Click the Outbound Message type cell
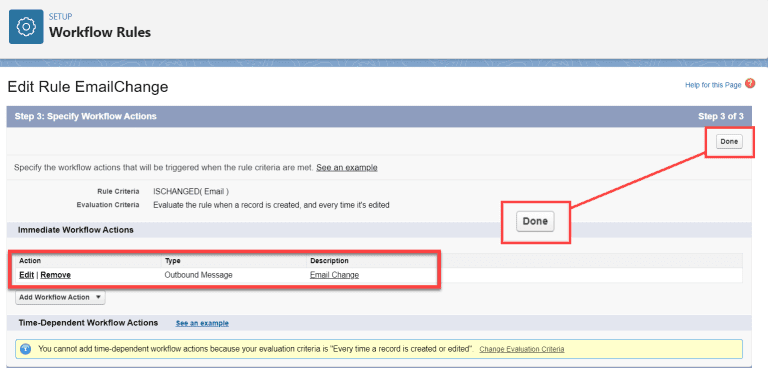This screenshot has height=379, width=768. point(198,275)
